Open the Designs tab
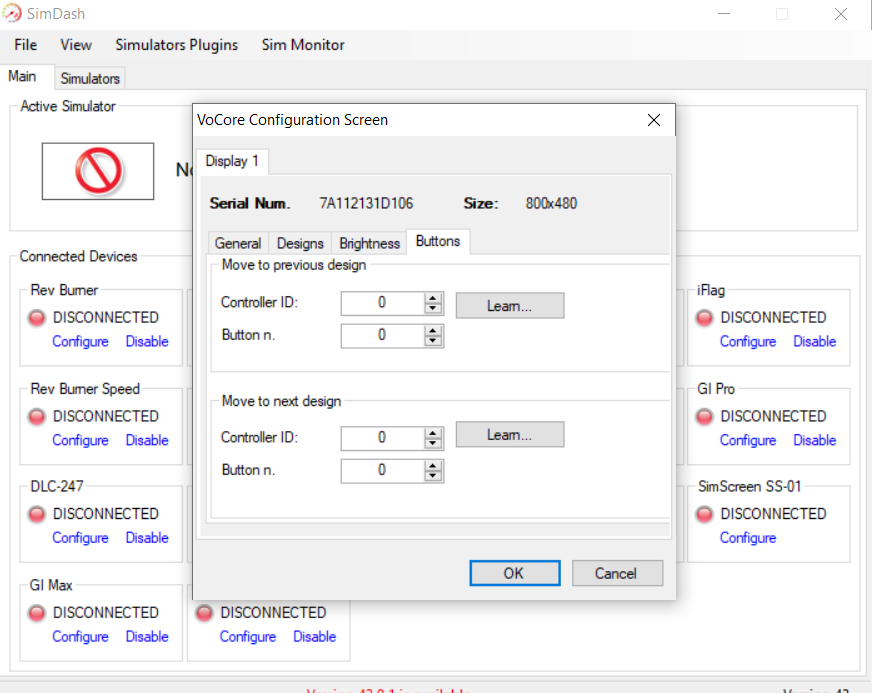872x693 pixels. click(300, 243)
